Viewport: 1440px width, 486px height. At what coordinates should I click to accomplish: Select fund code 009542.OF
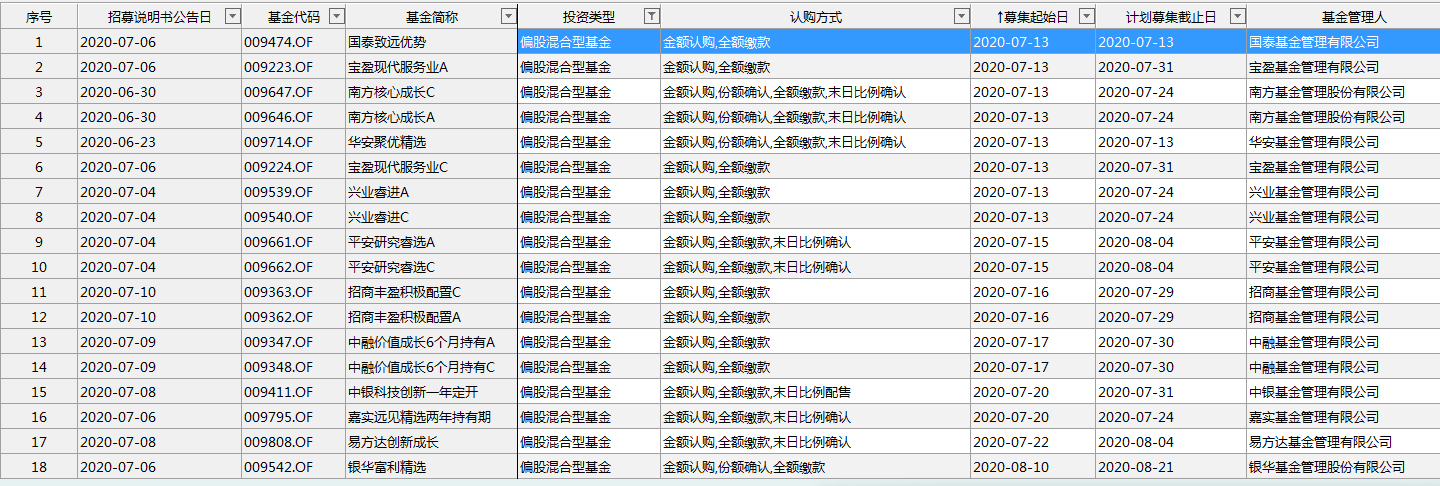click(279, 467)
